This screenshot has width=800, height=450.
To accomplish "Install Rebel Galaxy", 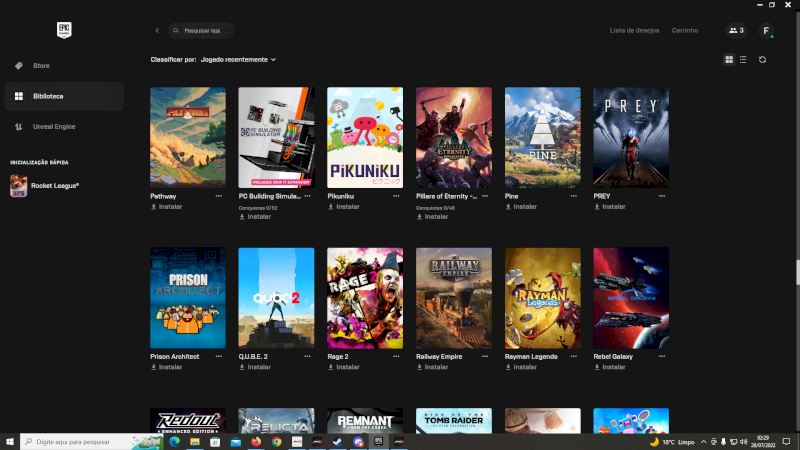I will (x=610, y=367).
